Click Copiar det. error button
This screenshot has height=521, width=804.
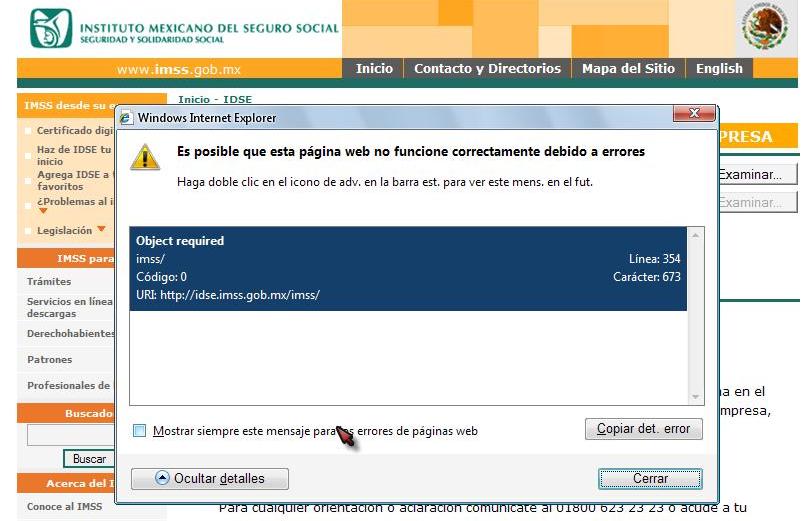click(x=644, y=429)
